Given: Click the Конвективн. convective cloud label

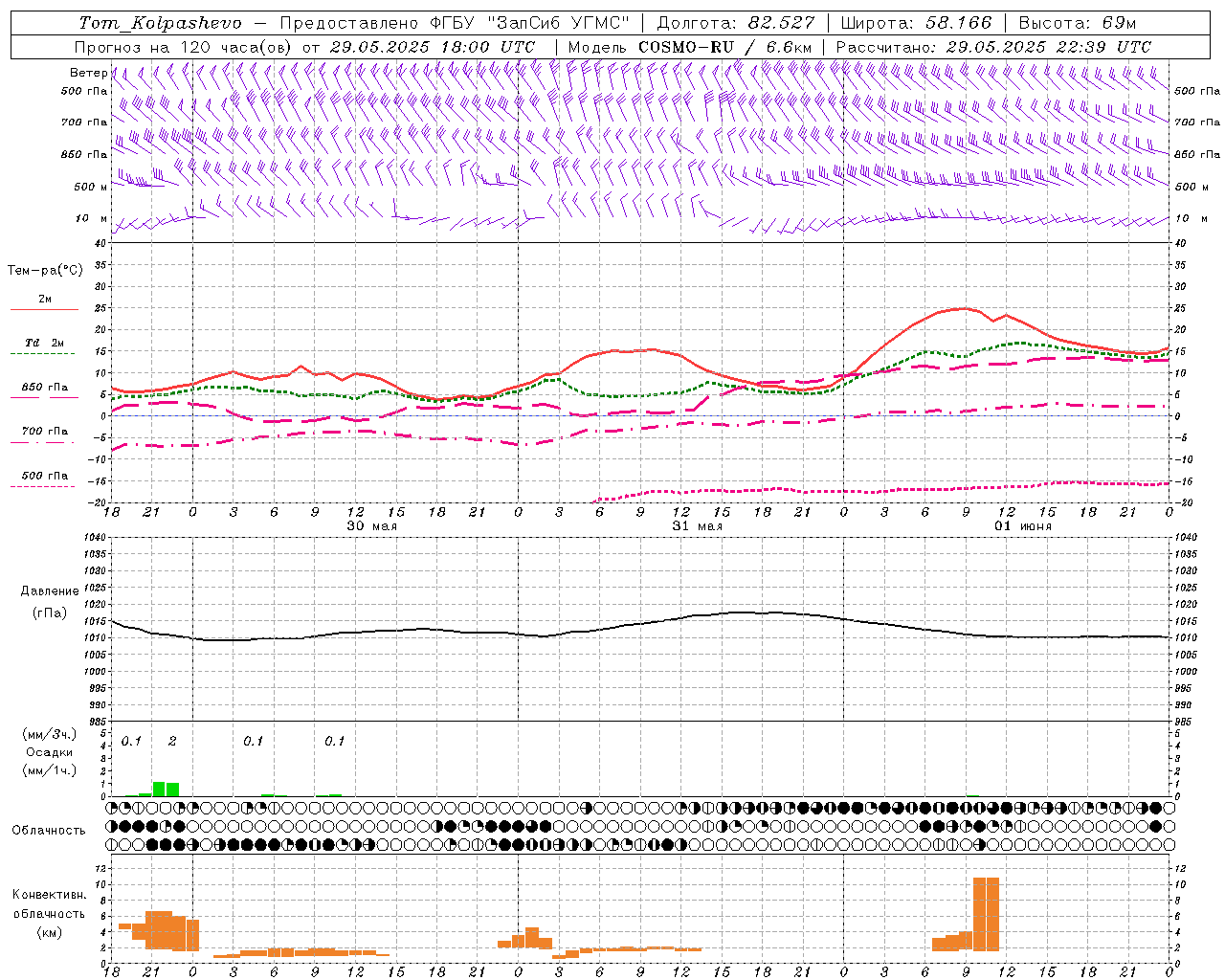Looking at the screenshot, I should (50, 895).
